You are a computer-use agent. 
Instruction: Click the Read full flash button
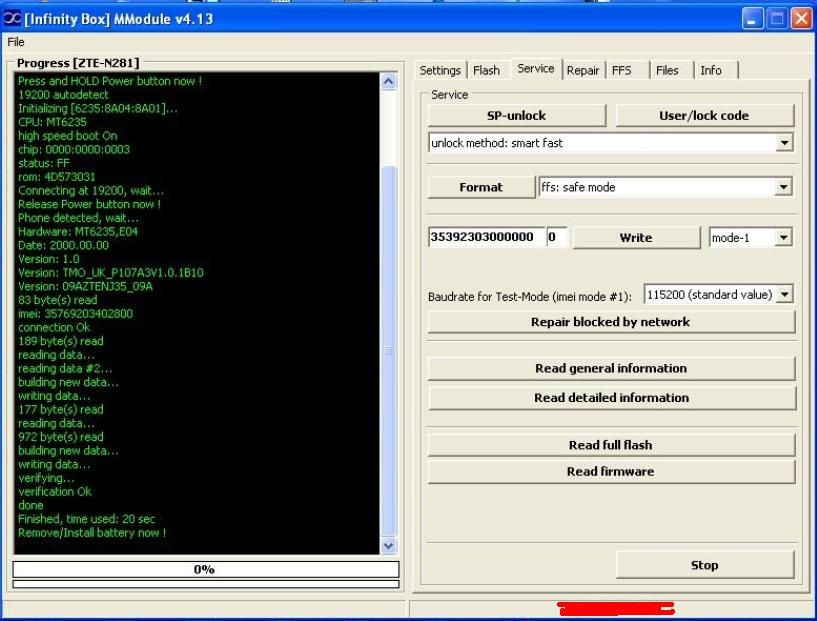pos(611,445)
